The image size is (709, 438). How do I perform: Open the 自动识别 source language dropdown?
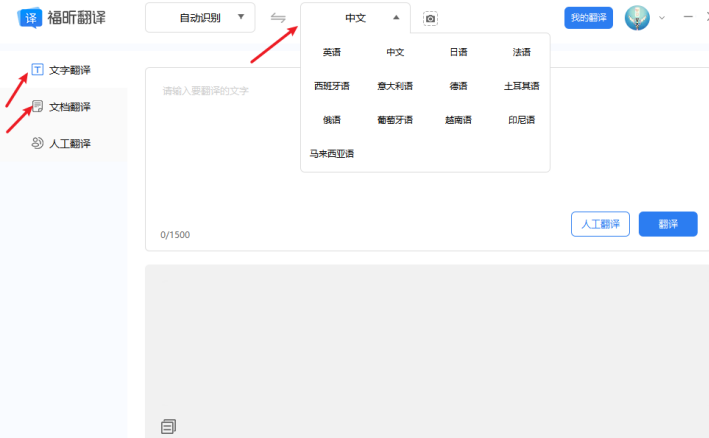tap(200, 18)
